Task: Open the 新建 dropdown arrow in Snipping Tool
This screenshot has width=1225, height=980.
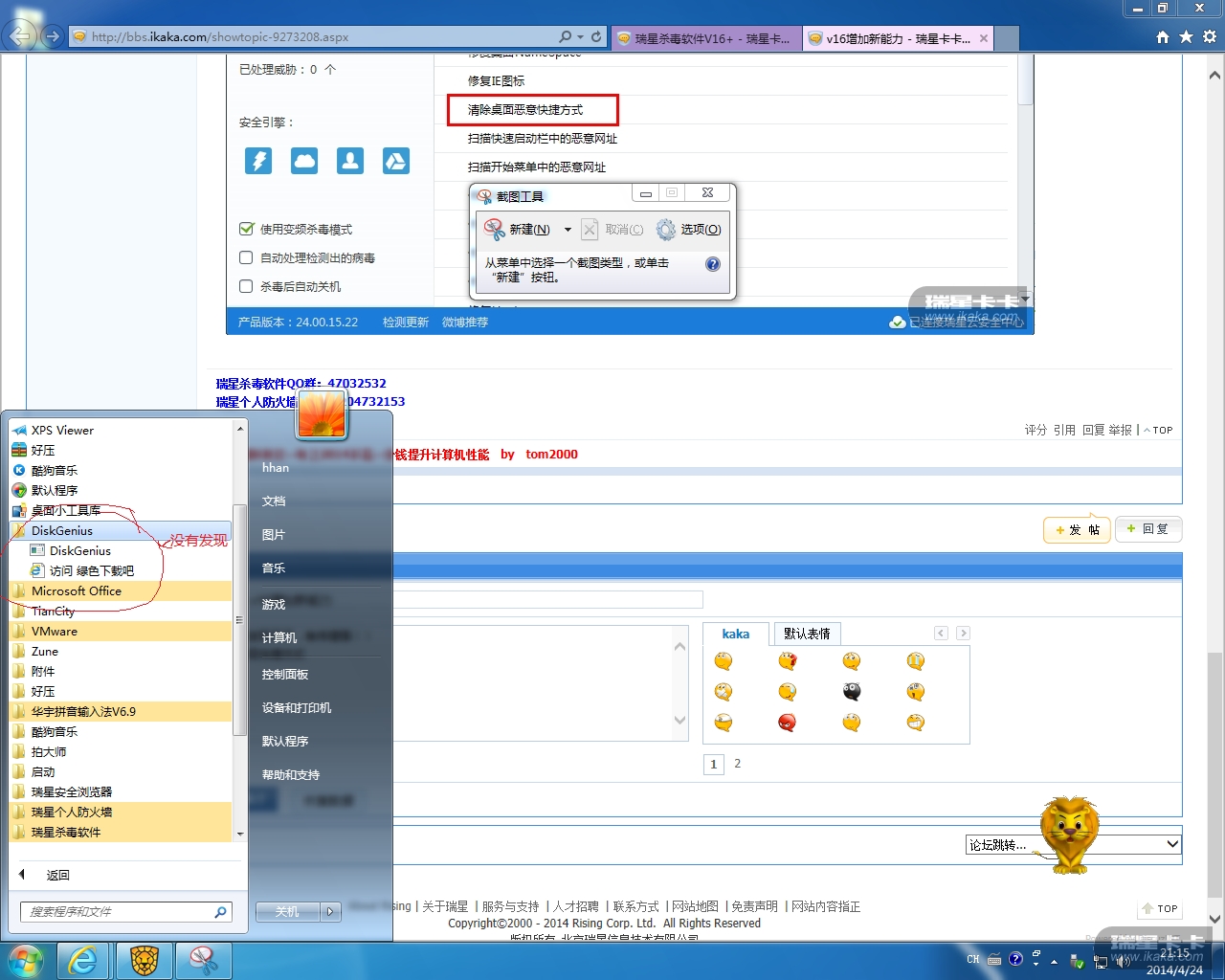Action: click(x=568, y=230)
